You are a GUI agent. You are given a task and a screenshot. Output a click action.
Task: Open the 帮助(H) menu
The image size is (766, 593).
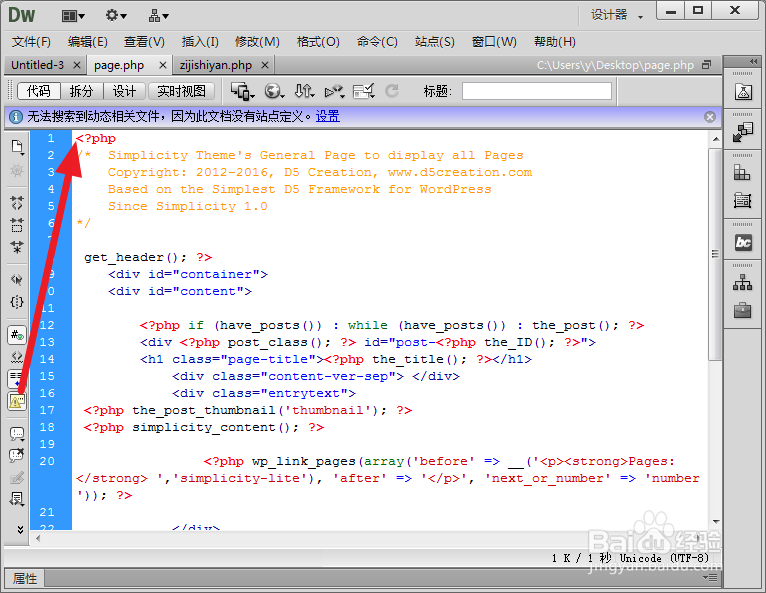click(x=554, y=42)
